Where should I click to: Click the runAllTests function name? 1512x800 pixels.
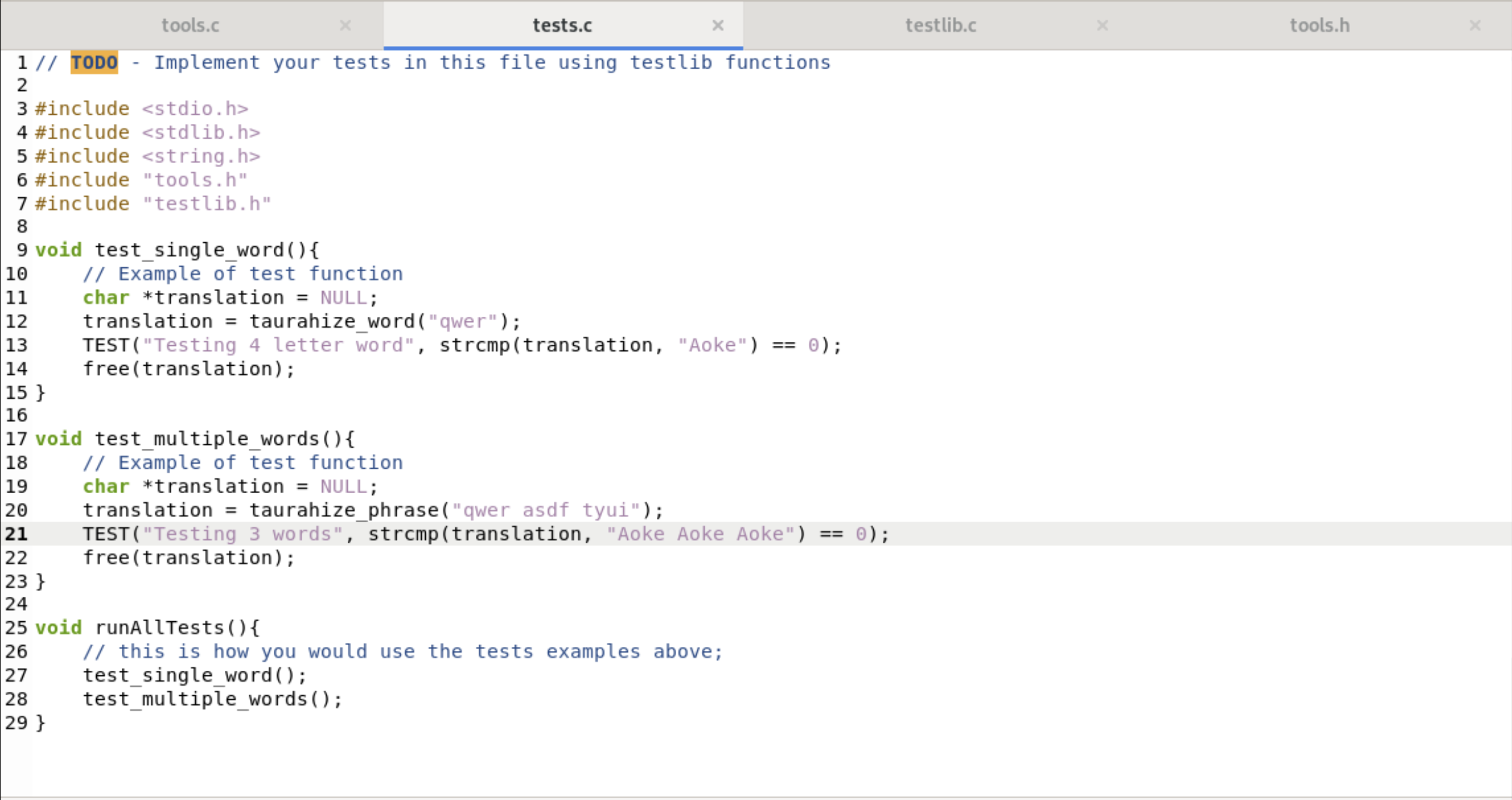tap(164, 628)
